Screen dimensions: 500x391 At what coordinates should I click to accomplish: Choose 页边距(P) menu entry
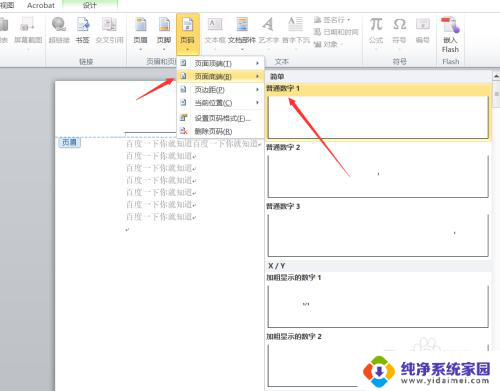(x=220, y=90)
